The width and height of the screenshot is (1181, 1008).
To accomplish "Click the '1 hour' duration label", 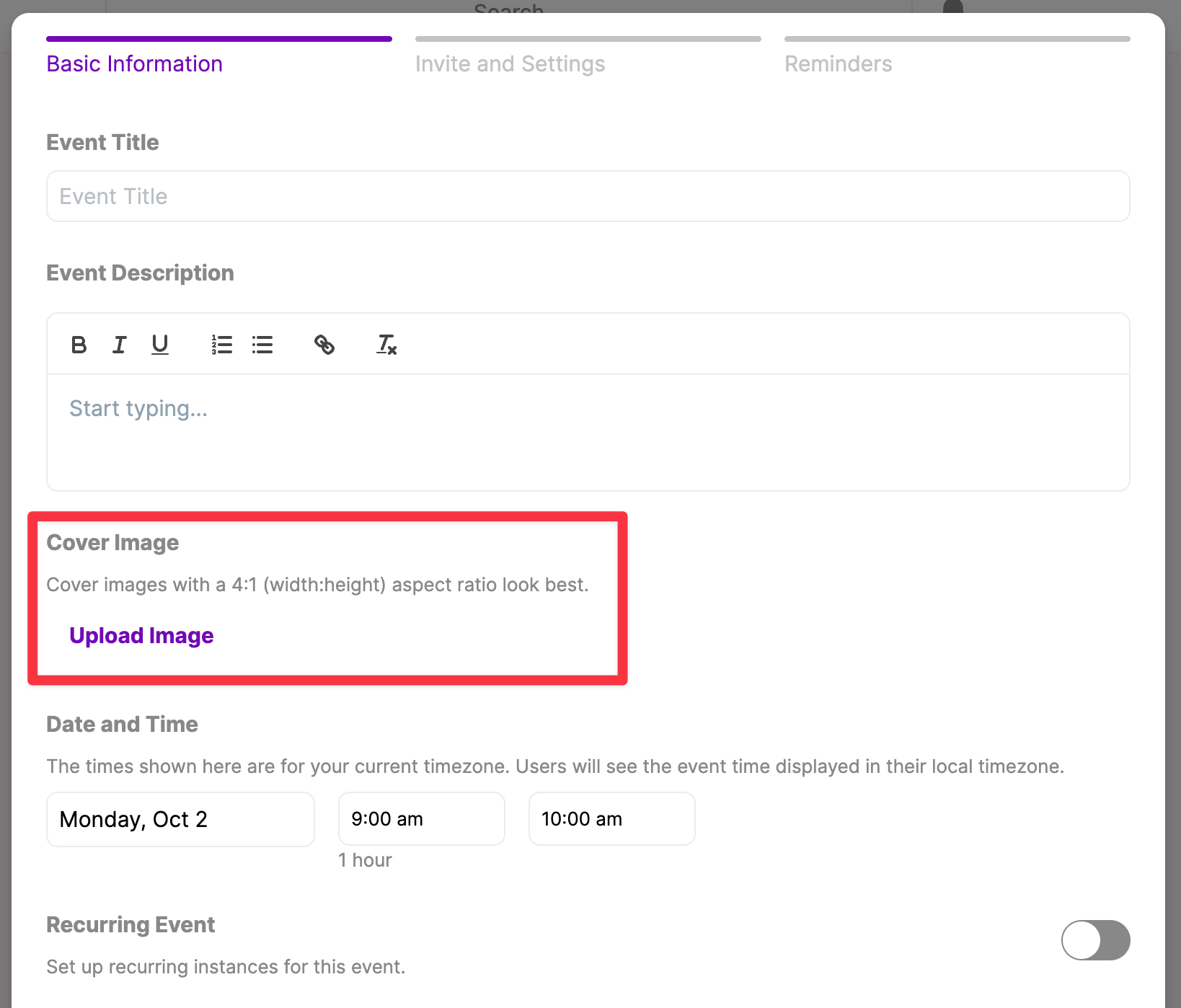I will 366,860.
